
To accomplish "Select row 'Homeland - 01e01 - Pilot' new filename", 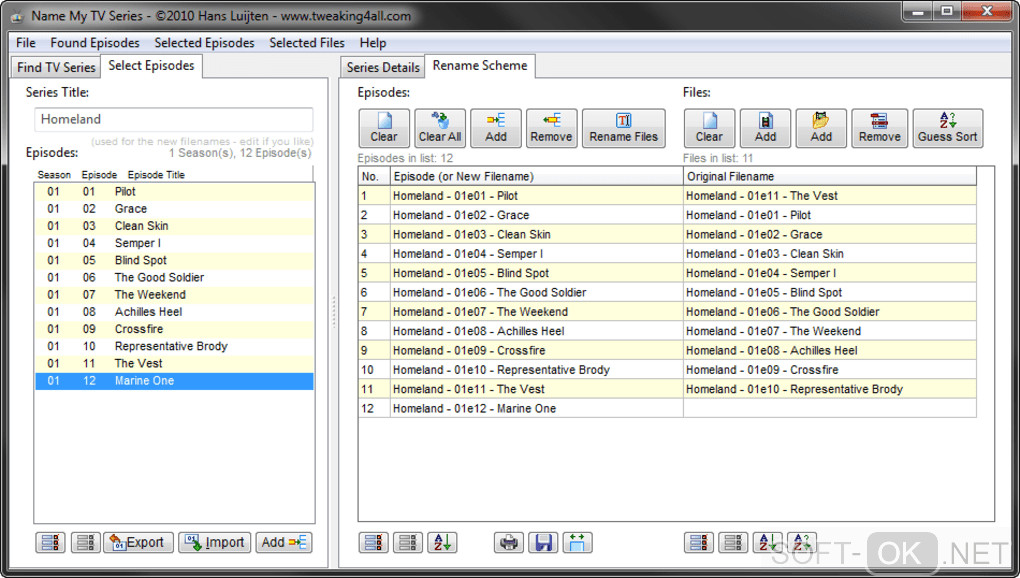I will click(536, 196).
